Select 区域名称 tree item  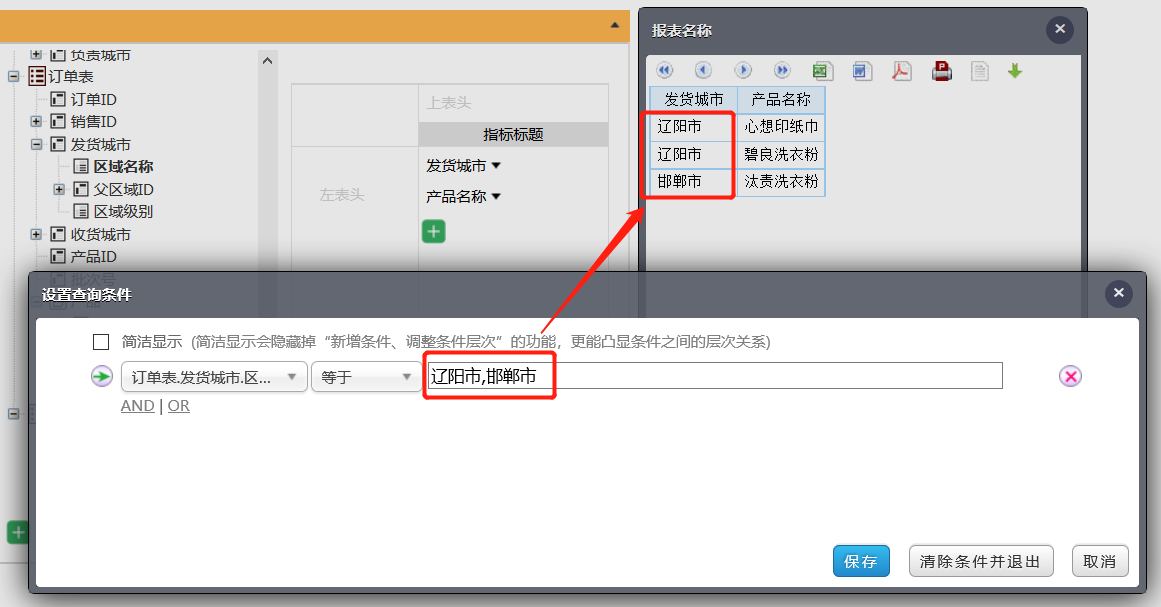pyautogui.click(x=124, y=167)
